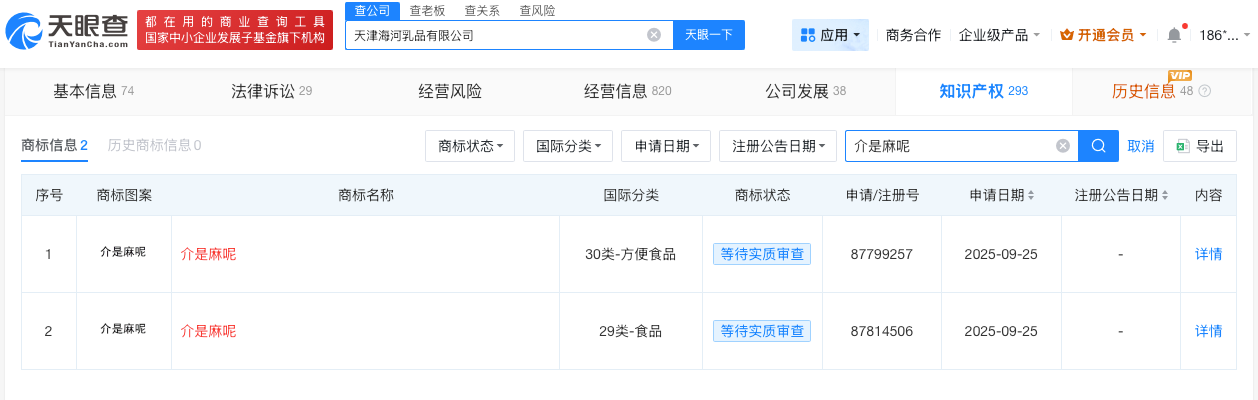Screen dimensions: 1258x400
Task: Open the 申请日期 filter dropdown
Action: 666,146
